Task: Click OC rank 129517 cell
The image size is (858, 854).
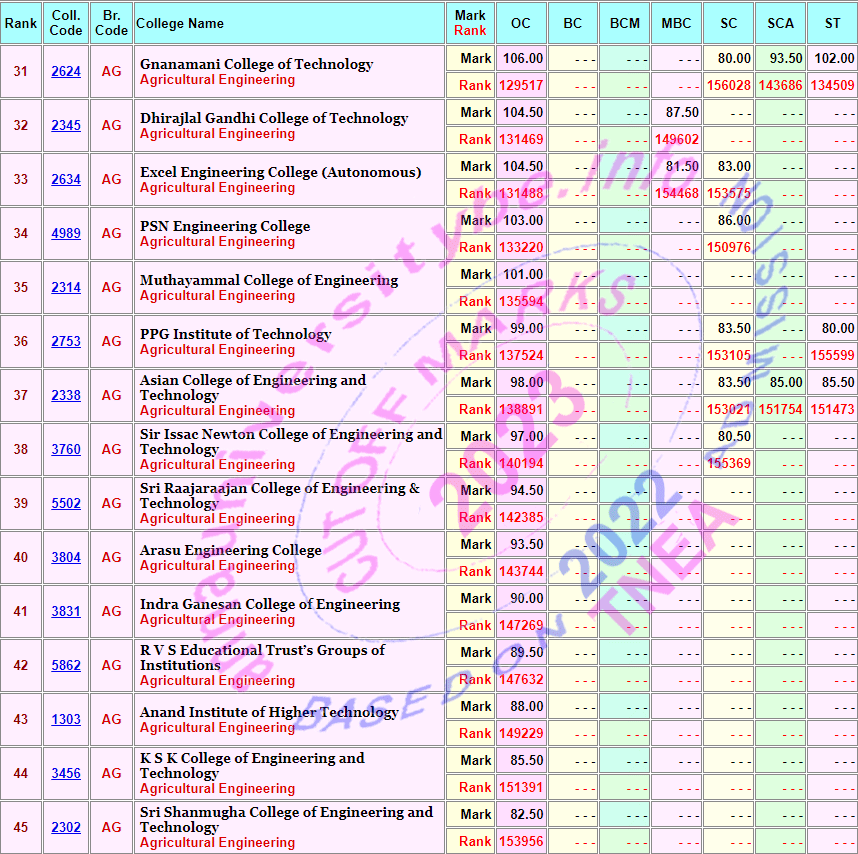Action: coord(521,86)
